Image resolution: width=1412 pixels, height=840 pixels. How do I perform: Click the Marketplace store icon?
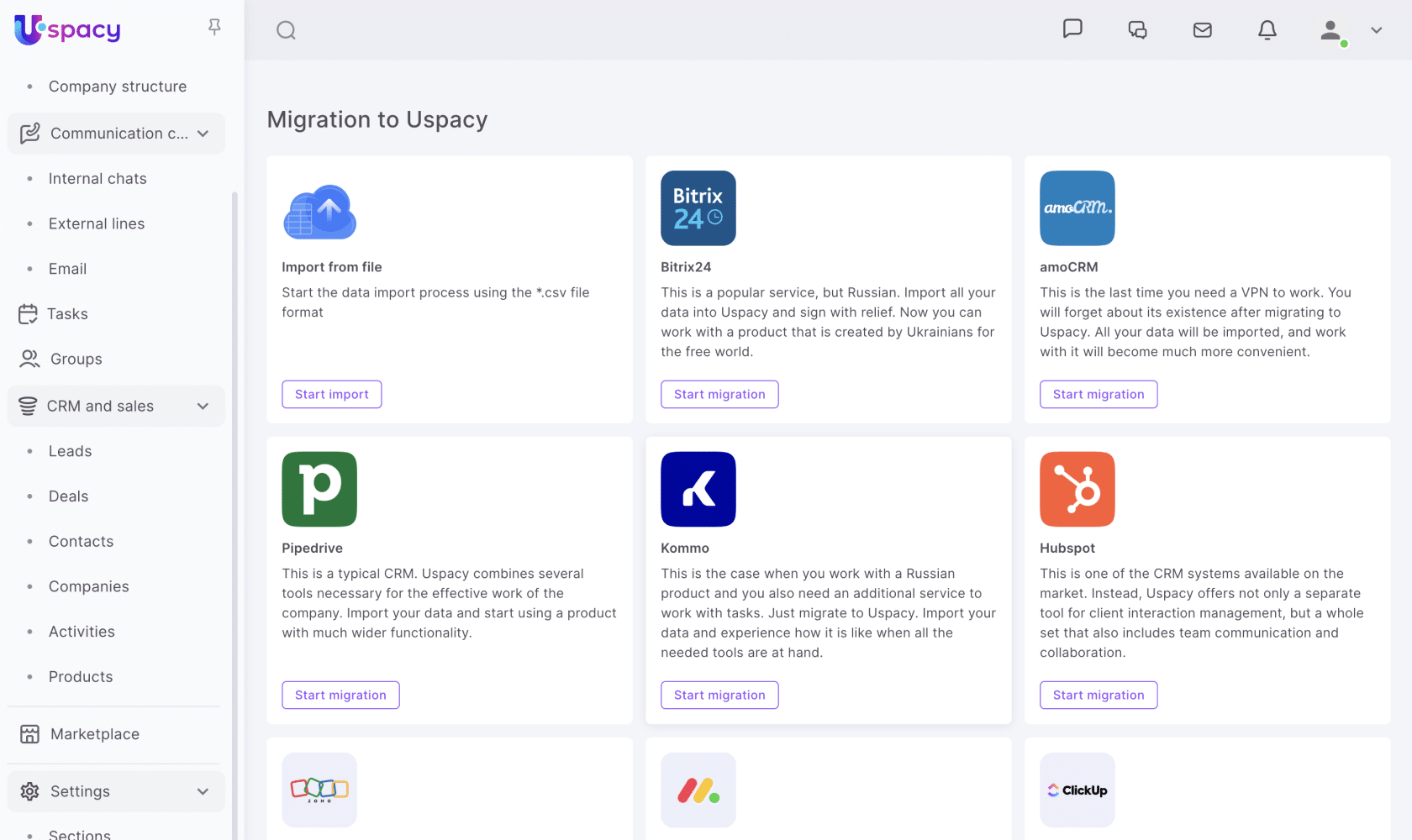(x=29, y=734)
